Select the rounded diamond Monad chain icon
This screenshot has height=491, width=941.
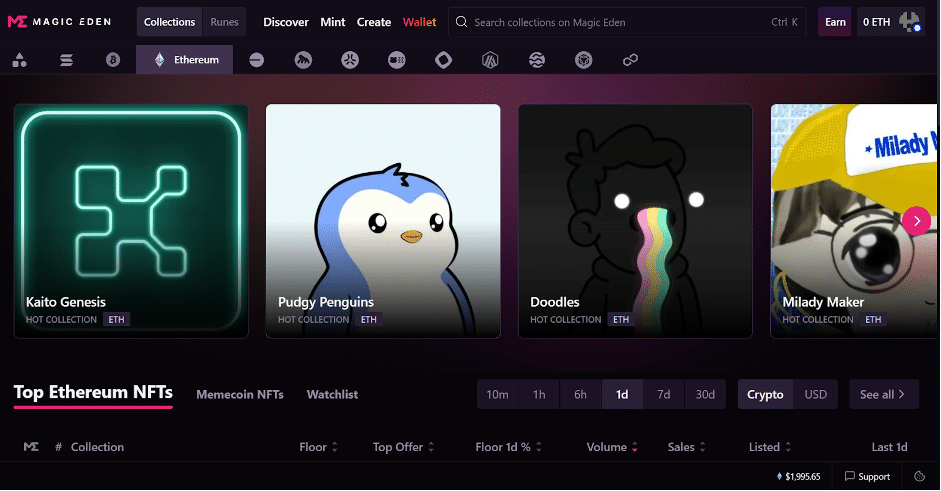point(443,60)
